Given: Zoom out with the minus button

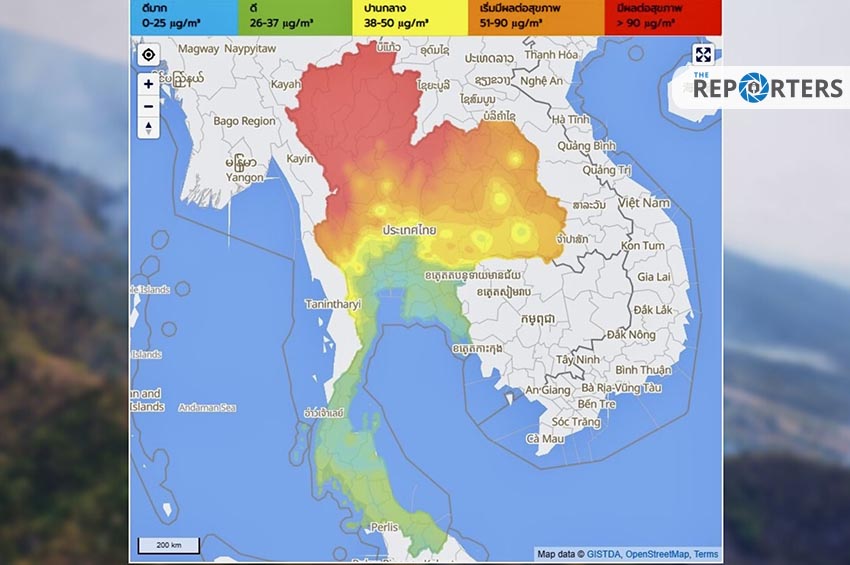Looking at the screenshot, I should [148, 106].
